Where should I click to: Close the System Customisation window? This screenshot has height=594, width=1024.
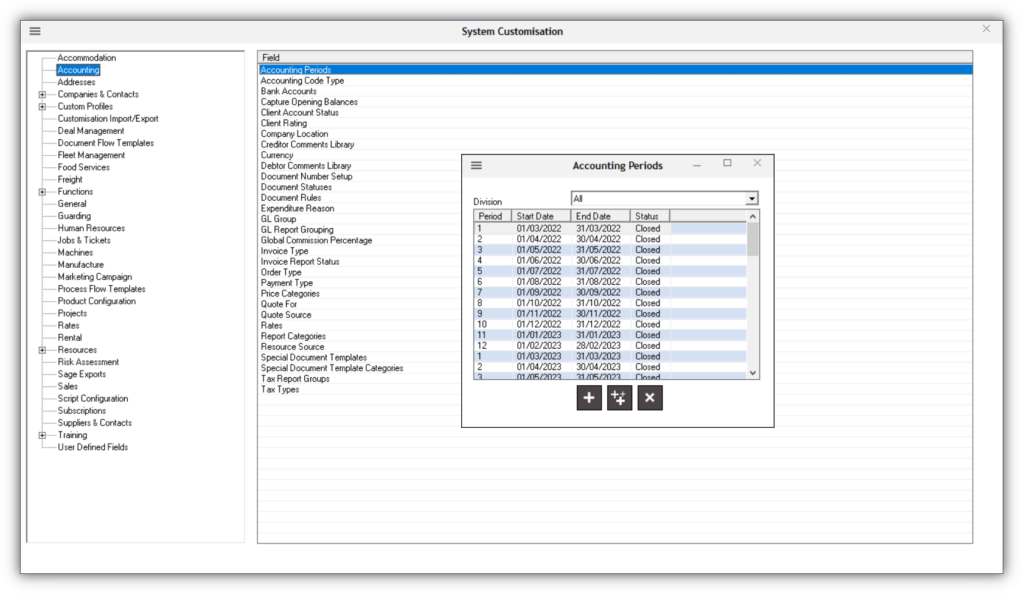[x=986, y=29]
